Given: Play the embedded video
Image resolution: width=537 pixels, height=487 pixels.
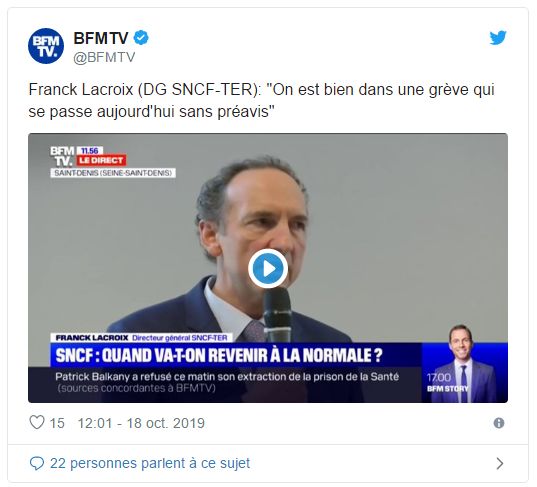Looking at the screenshot, I should [268, 269].
